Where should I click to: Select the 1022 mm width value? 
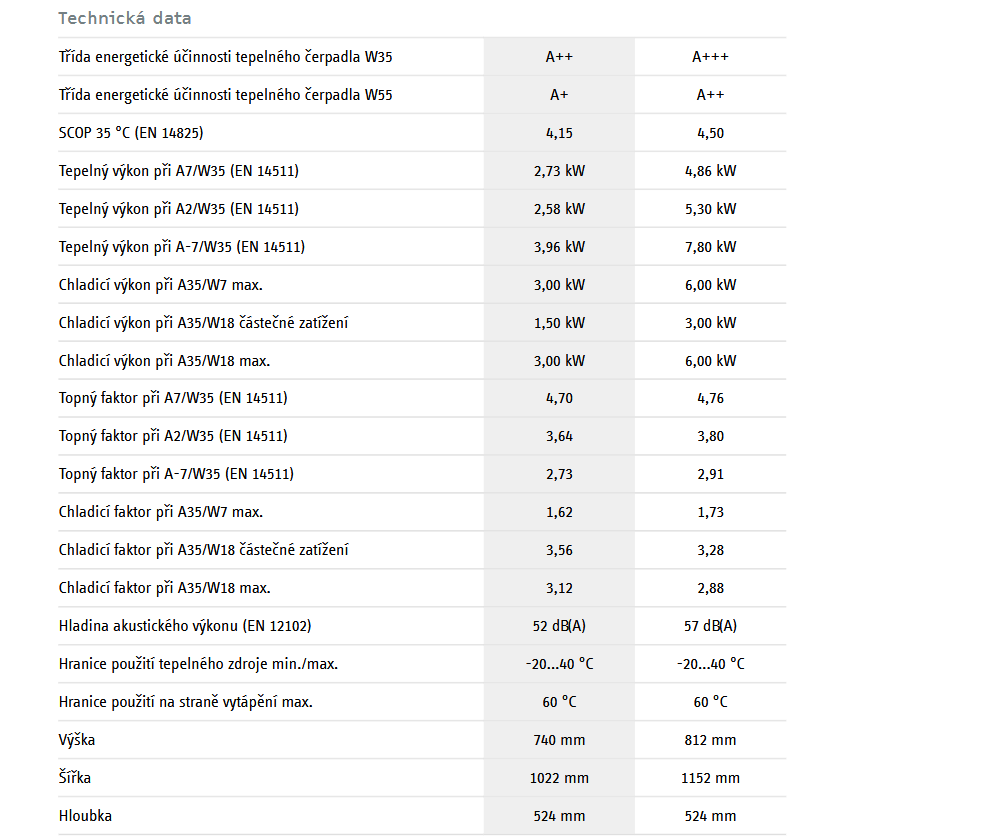click(x=559, y=778)
